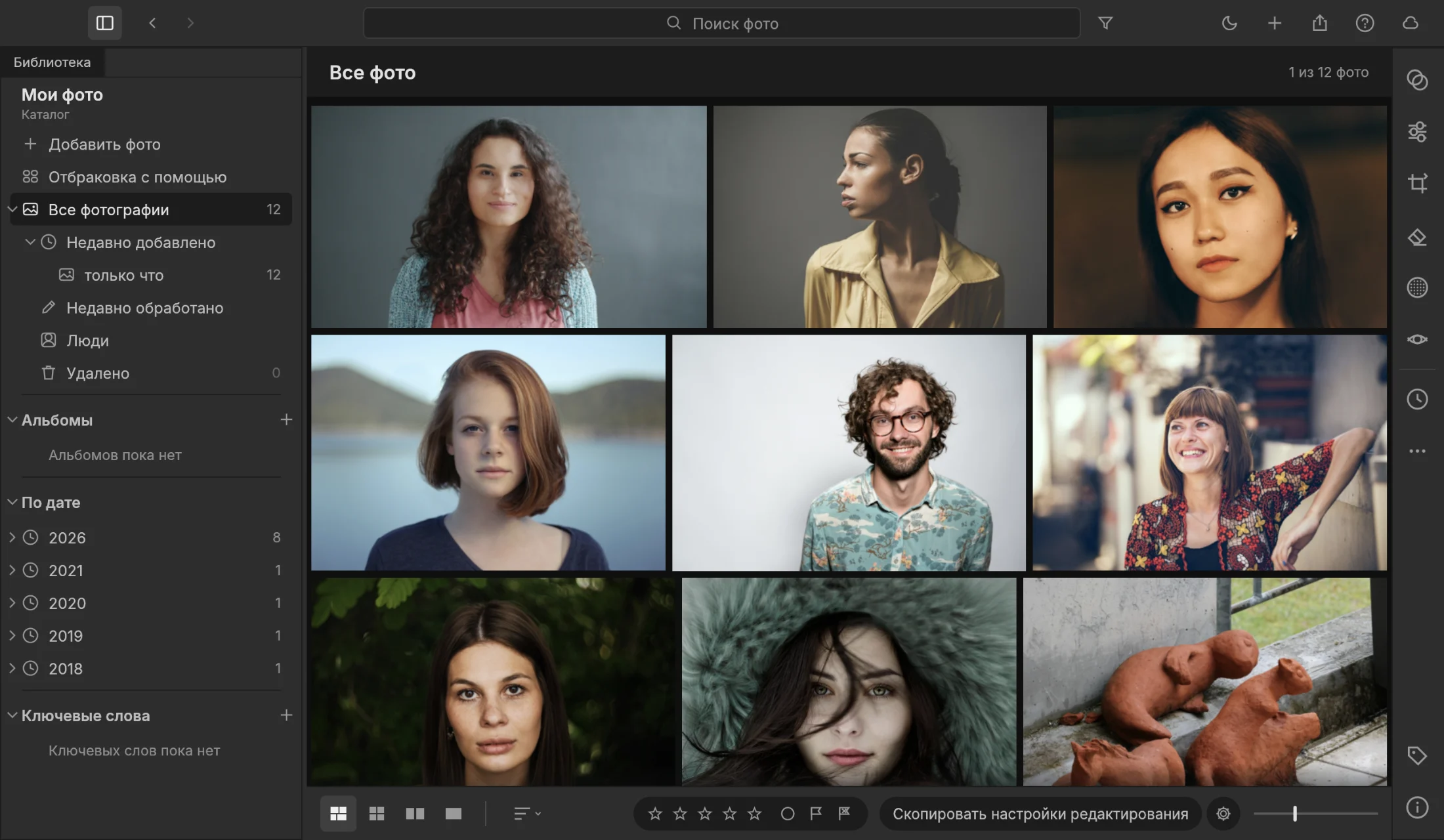
Task: Go back with the left arrow
Action: (152, 23)
